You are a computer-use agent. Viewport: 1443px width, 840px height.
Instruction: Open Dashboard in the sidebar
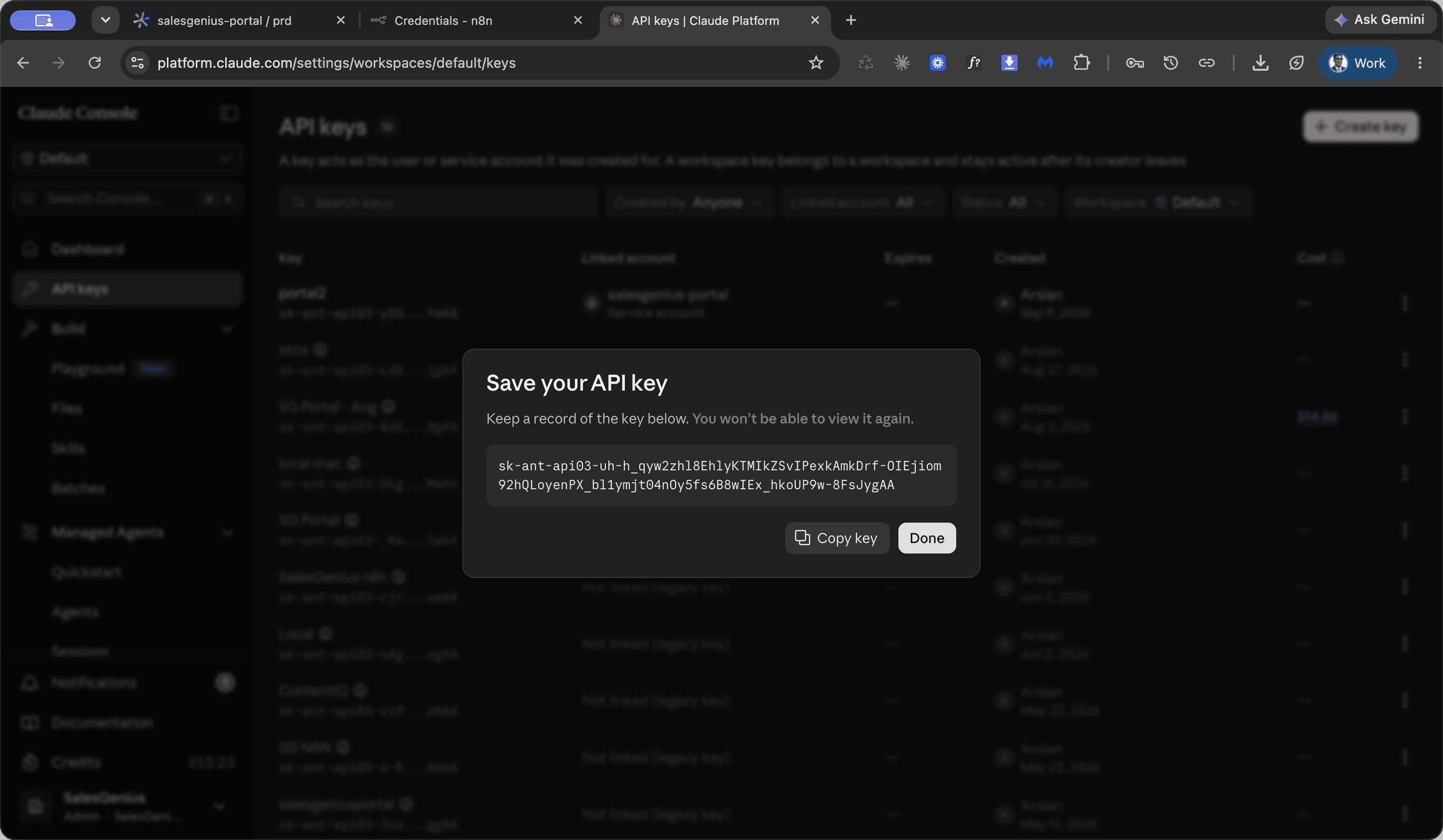[x=127, y=249]
